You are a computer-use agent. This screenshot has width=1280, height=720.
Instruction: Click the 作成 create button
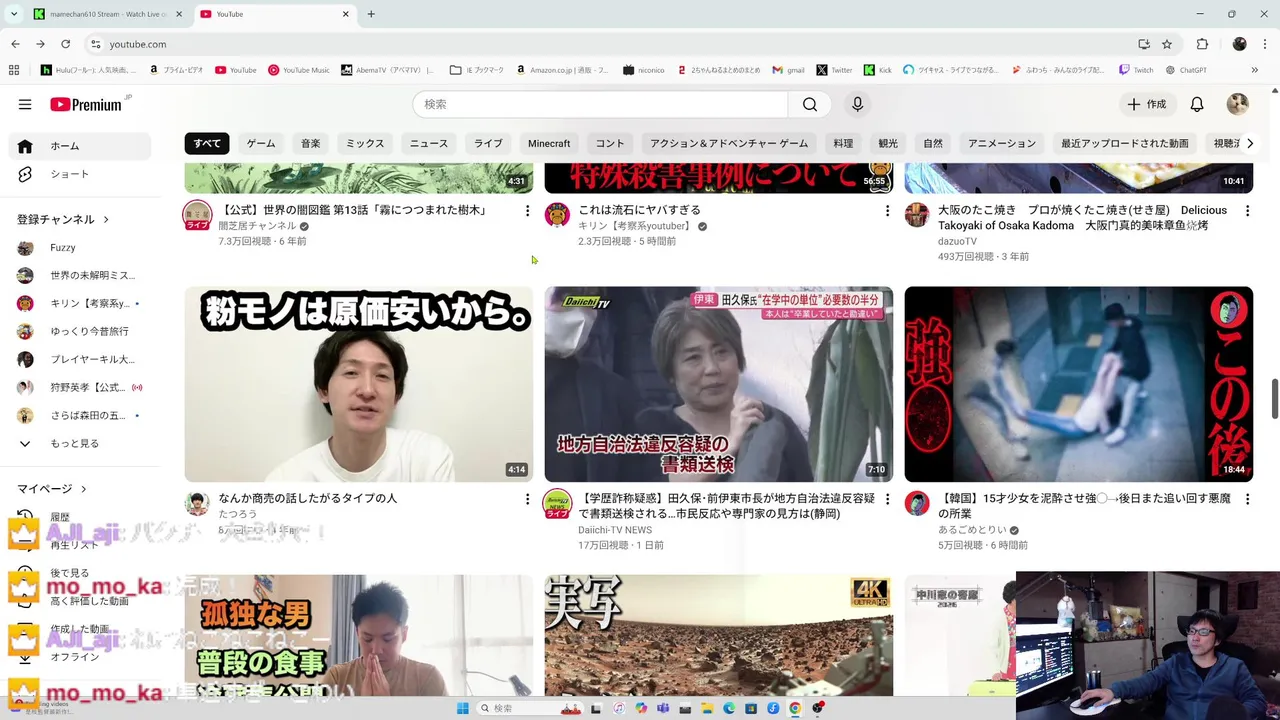click(x=1147, y=104)
